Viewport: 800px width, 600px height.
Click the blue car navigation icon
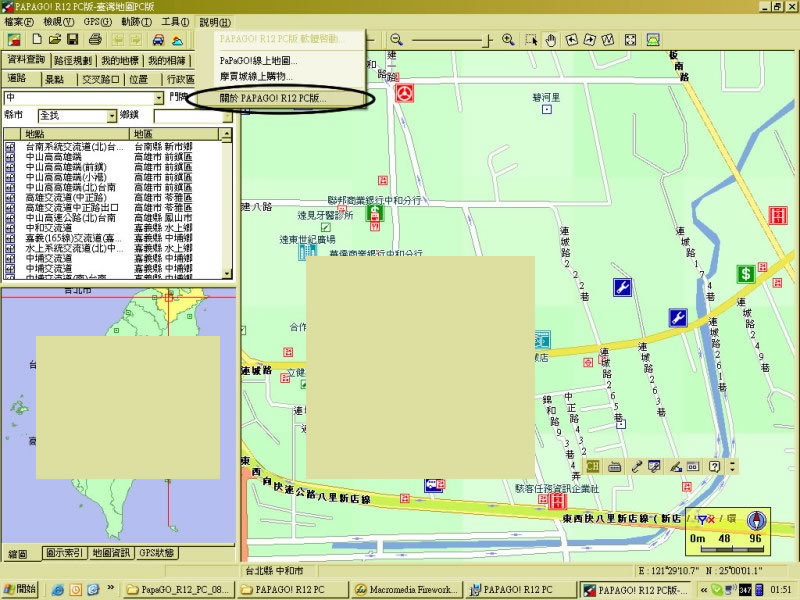click(159, 40)
